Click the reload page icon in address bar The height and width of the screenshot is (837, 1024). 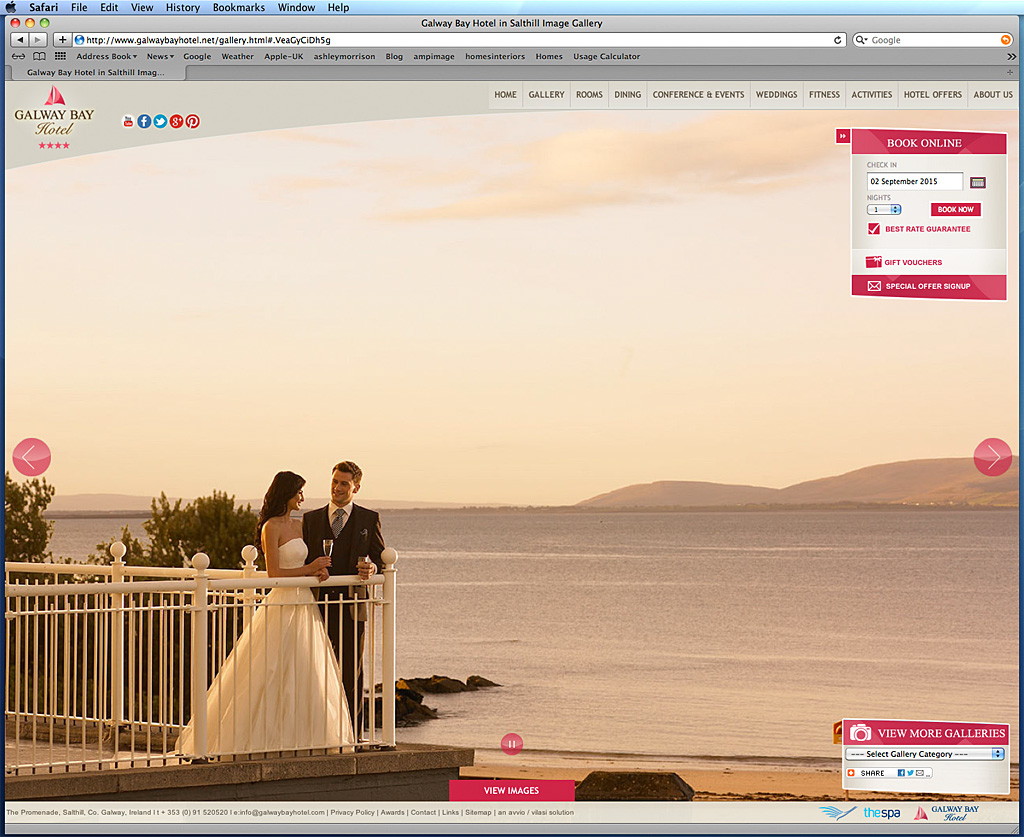[838, 40]
